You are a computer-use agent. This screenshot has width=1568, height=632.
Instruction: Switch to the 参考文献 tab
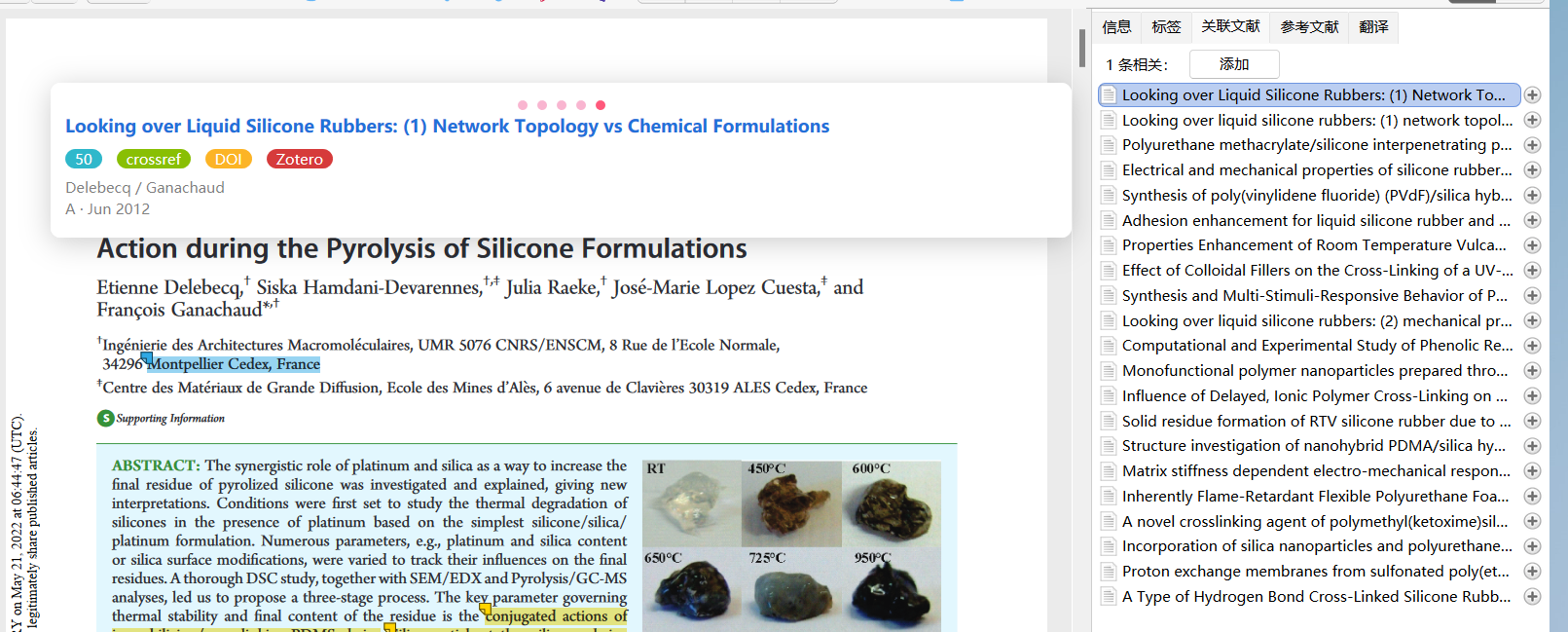point(1309,27)
